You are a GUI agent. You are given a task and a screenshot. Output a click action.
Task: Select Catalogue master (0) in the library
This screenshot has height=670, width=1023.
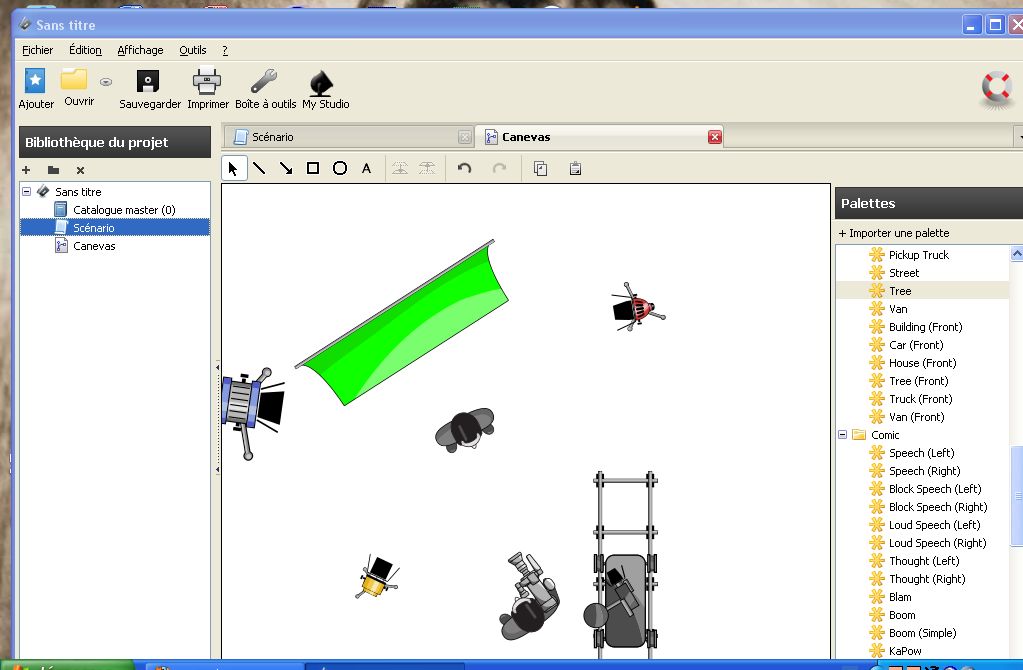click(124, 210)
